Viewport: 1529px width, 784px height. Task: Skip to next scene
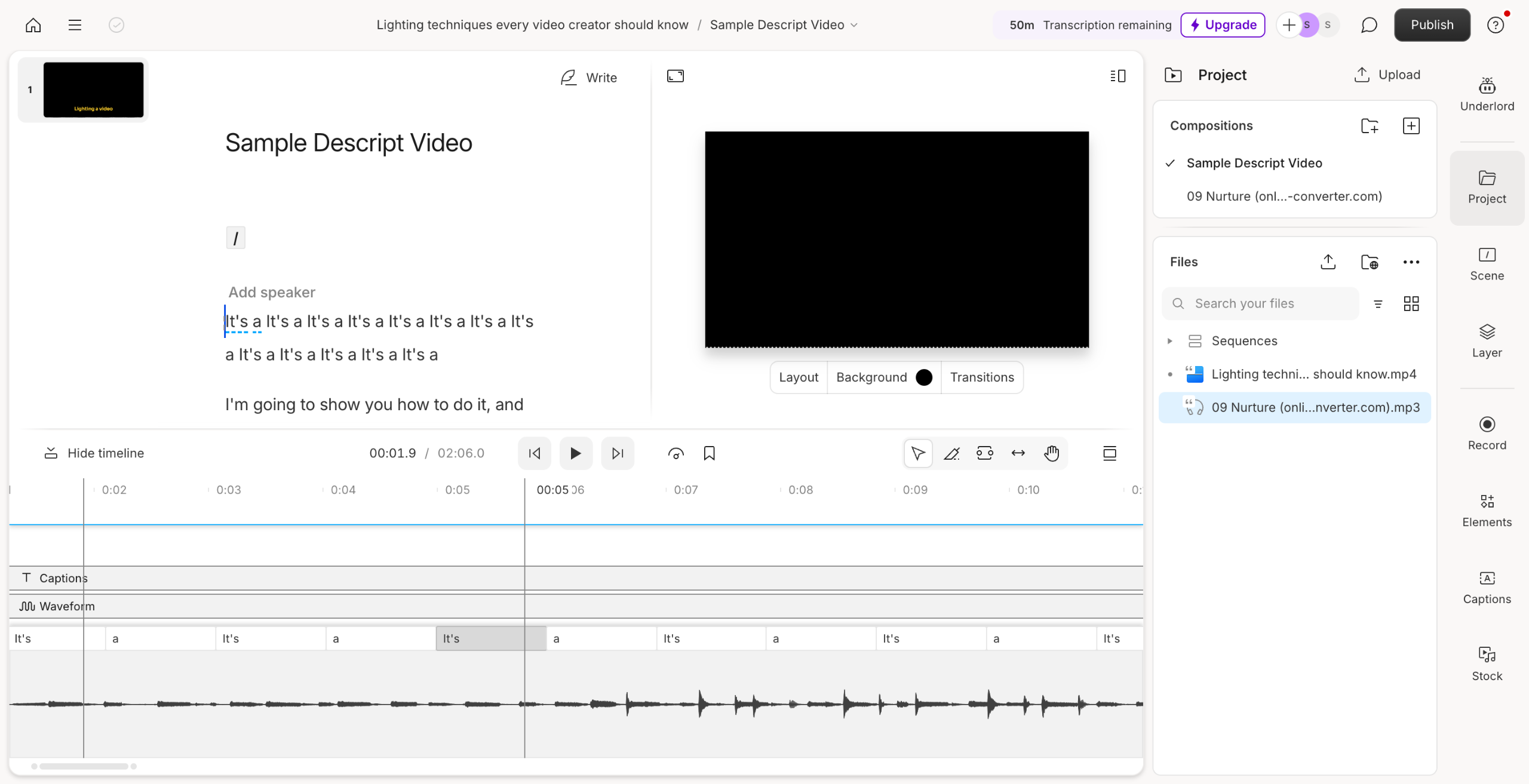618,454
